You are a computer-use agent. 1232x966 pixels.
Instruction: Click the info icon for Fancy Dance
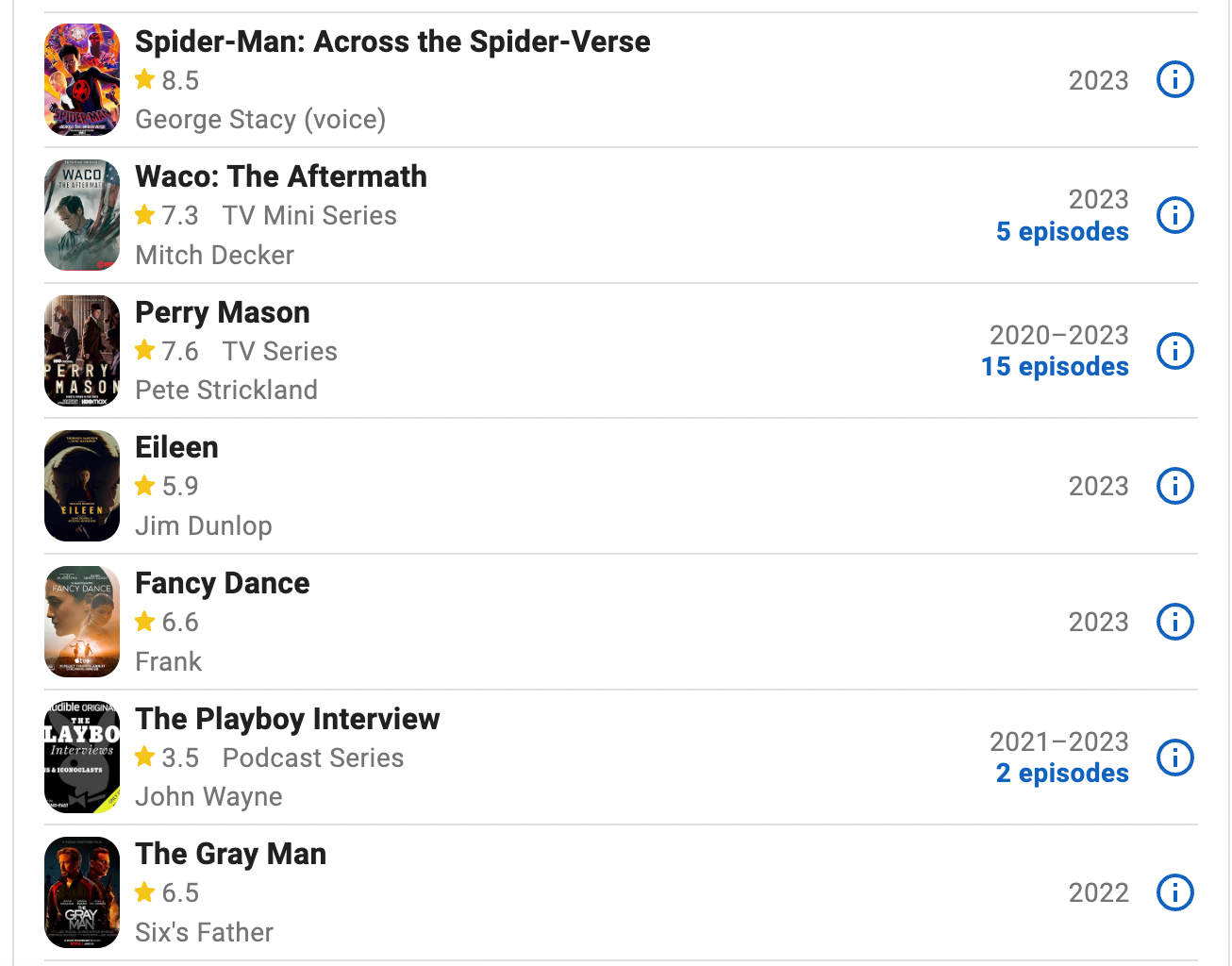coord(1174,623)
